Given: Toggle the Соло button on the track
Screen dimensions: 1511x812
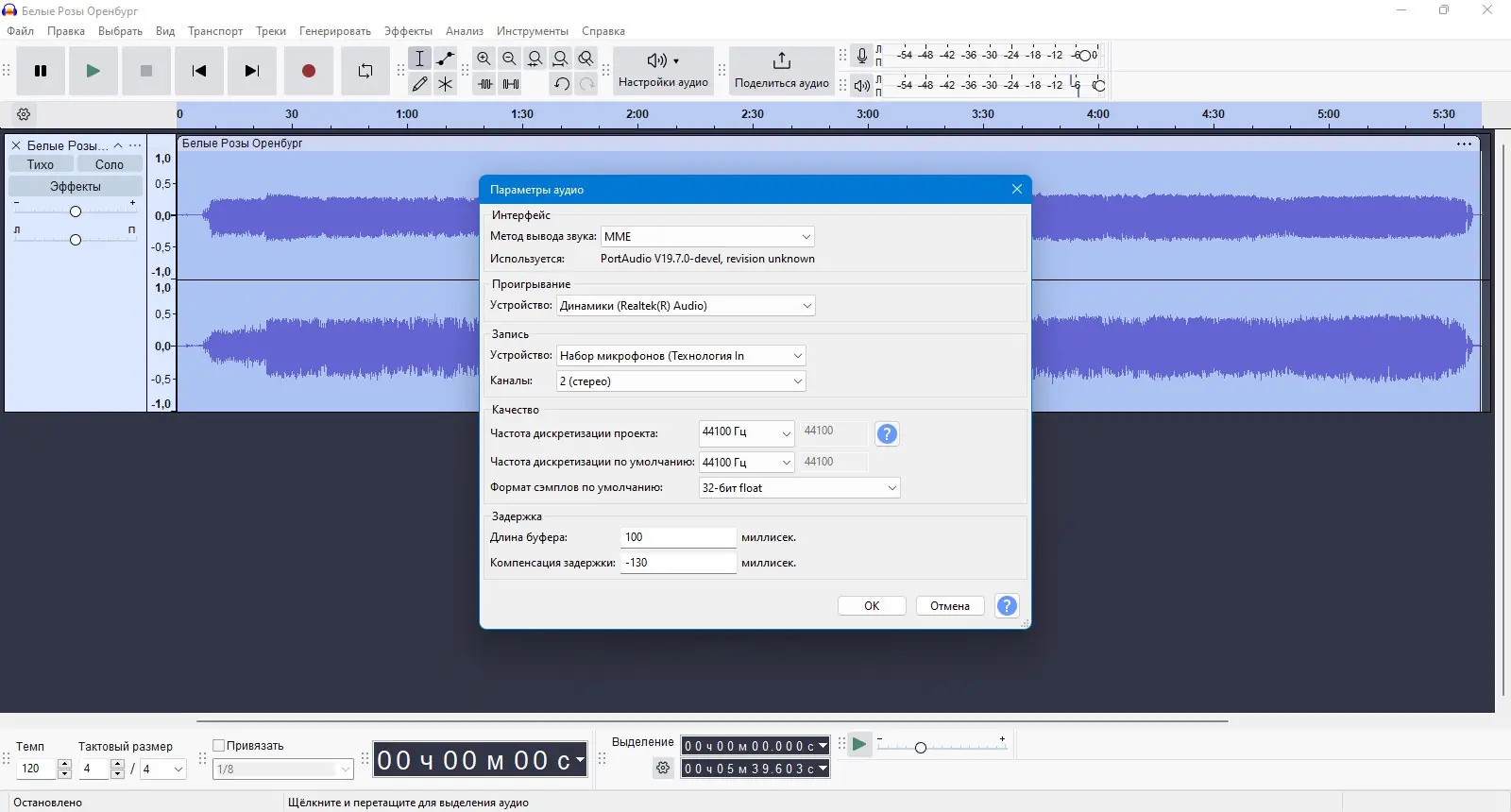Looking at the screenshot, I should [110, 164].
